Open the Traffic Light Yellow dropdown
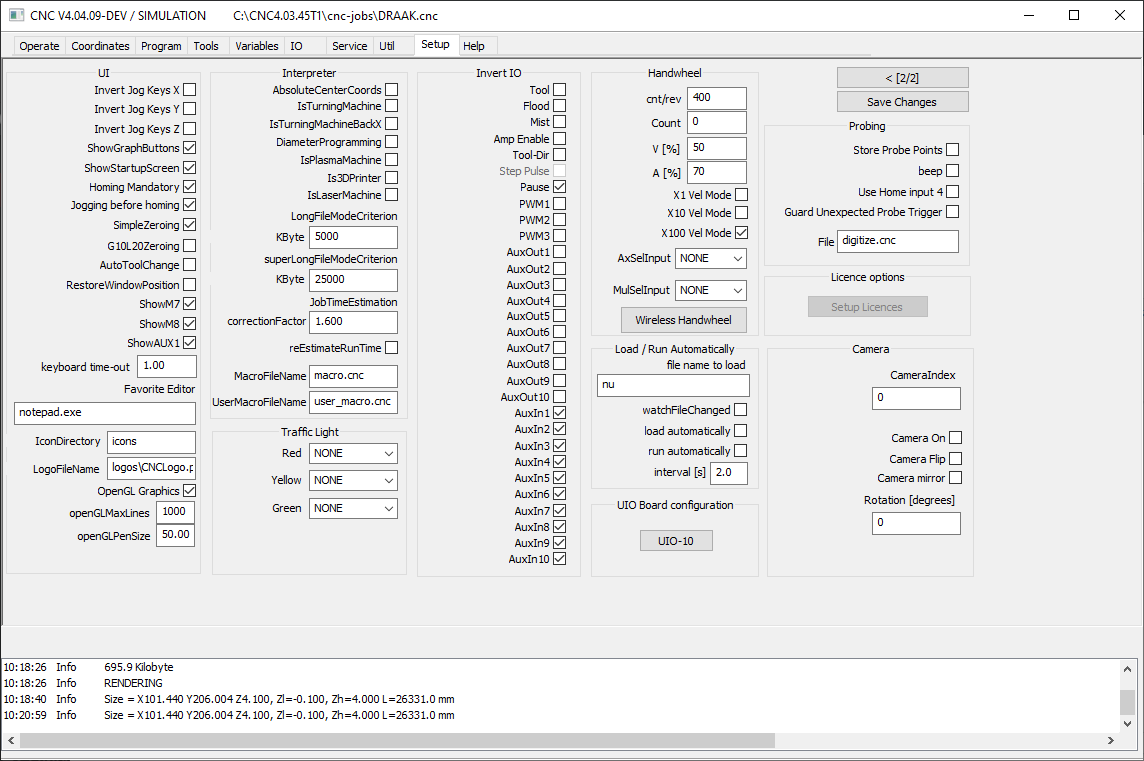 [x=353, y=480]
